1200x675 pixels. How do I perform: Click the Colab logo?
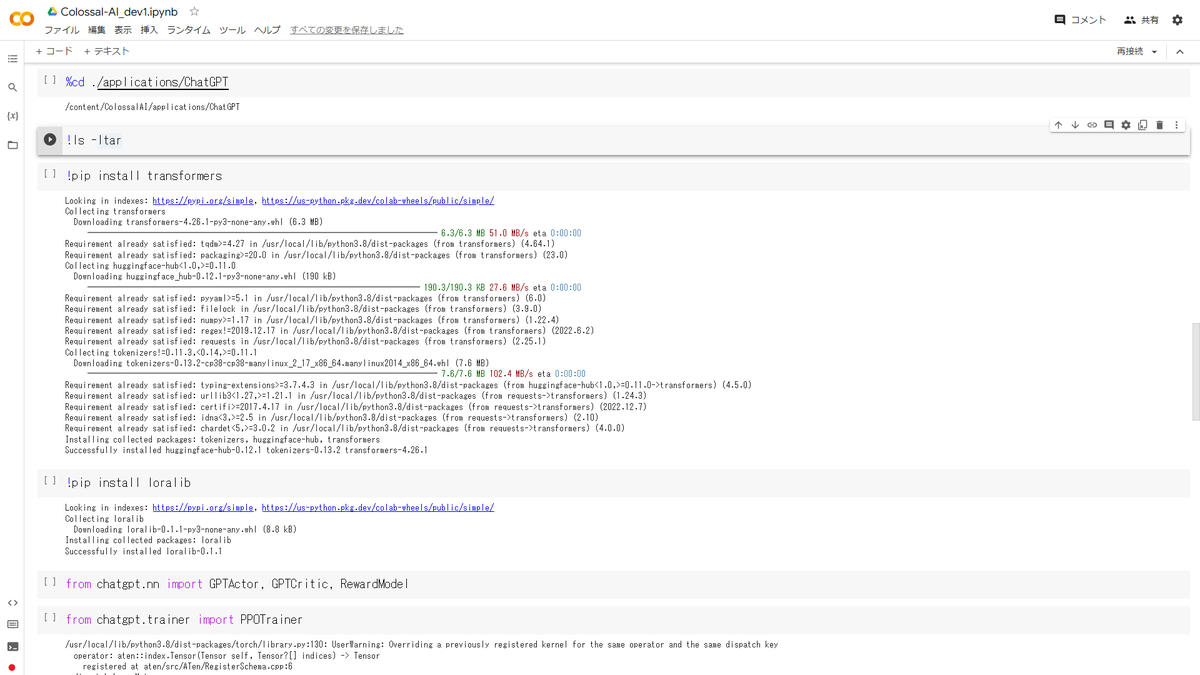click(x=21, y=19)
